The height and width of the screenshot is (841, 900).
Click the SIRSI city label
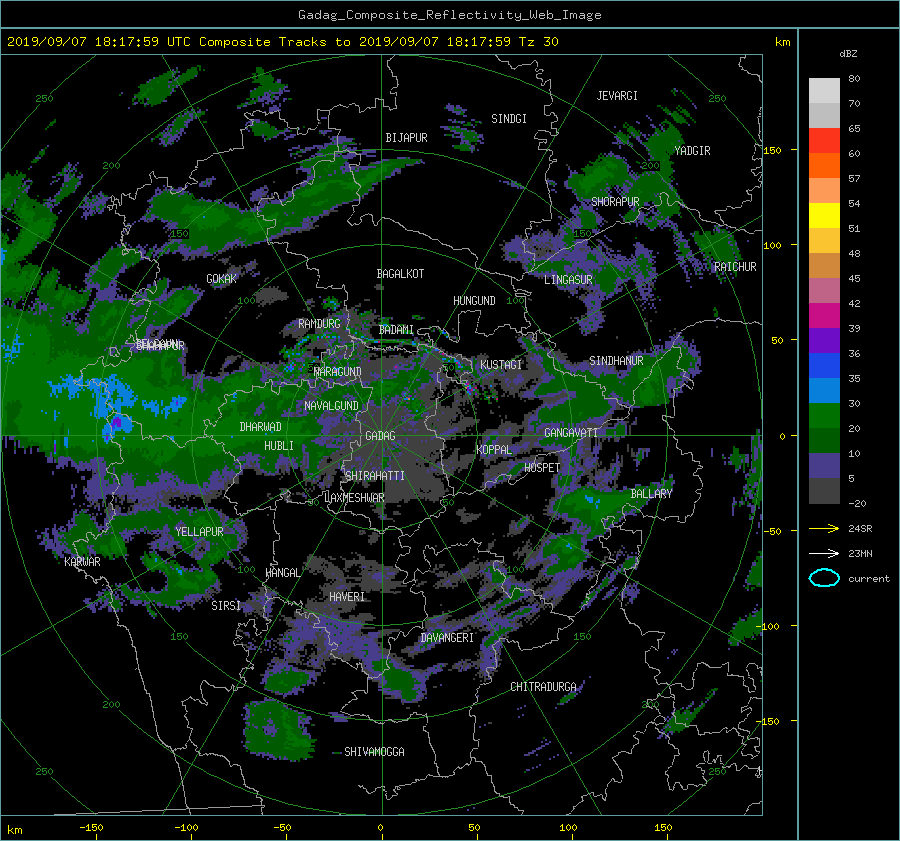(x=226, y=606)
